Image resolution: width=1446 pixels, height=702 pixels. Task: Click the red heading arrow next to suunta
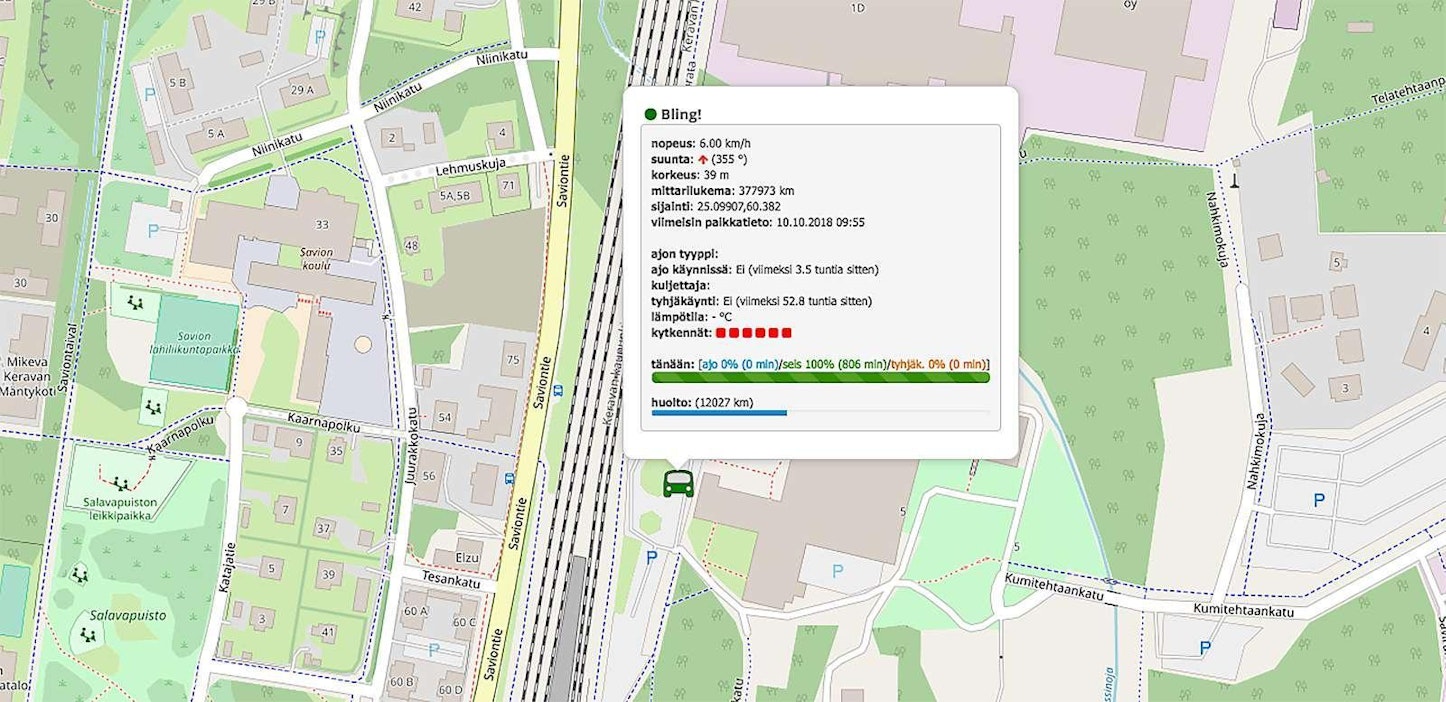pos(702,159)
